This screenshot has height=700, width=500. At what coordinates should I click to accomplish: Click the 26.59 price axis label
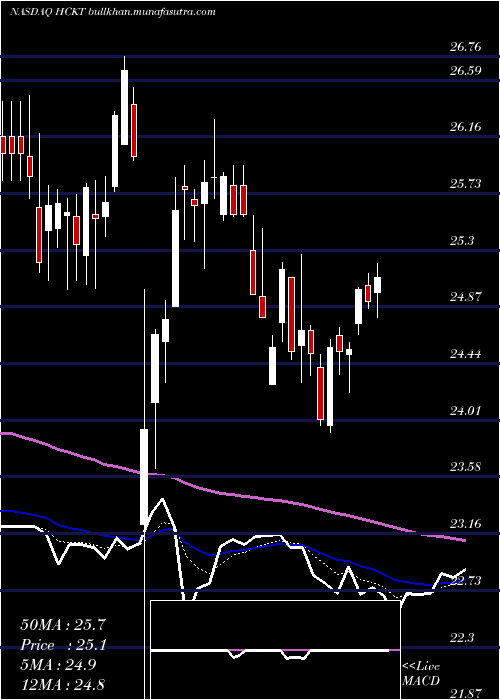tap(466, 71)
